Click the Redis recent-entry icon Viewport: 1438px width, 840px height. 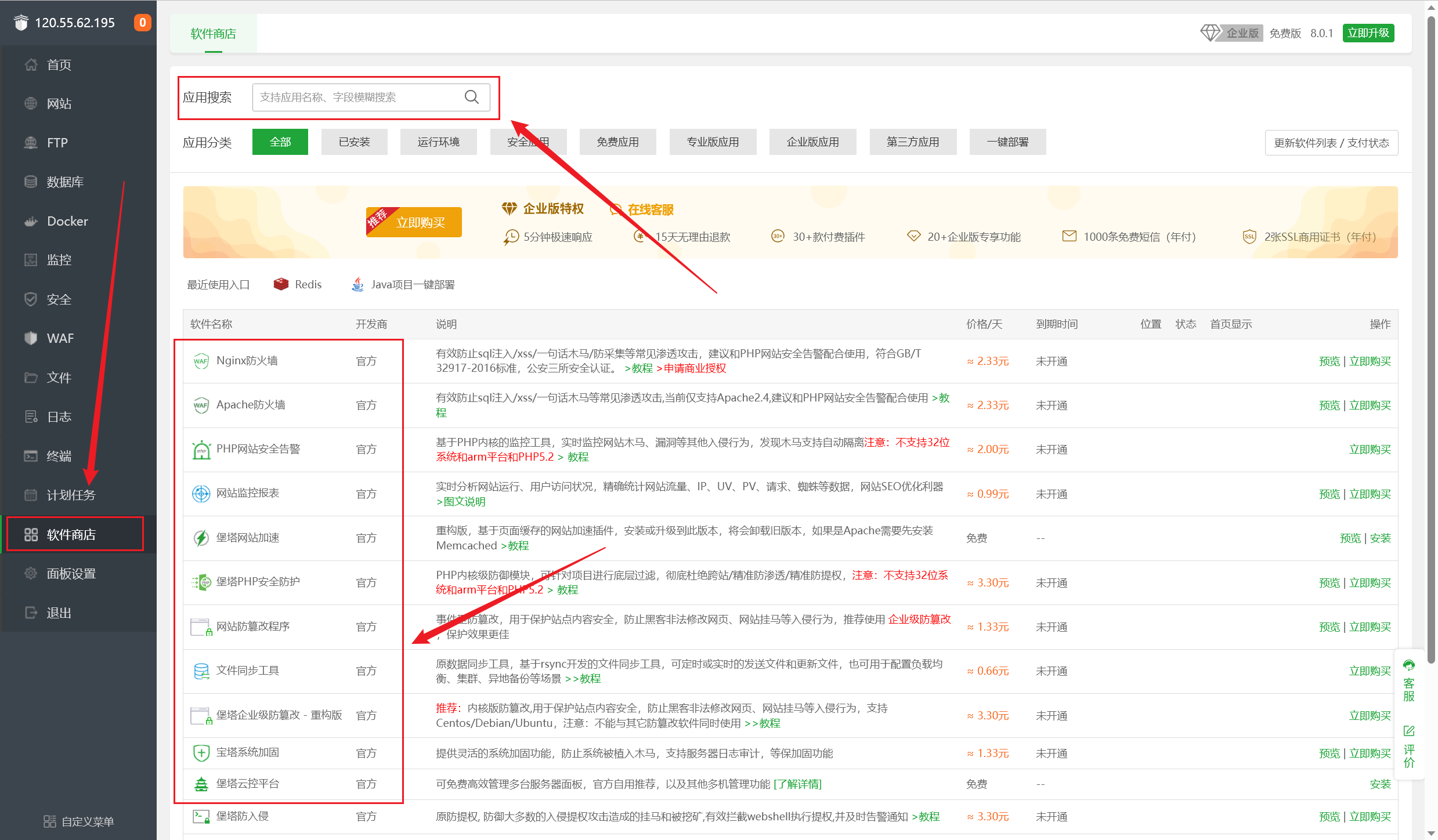(x=281, y=284)
